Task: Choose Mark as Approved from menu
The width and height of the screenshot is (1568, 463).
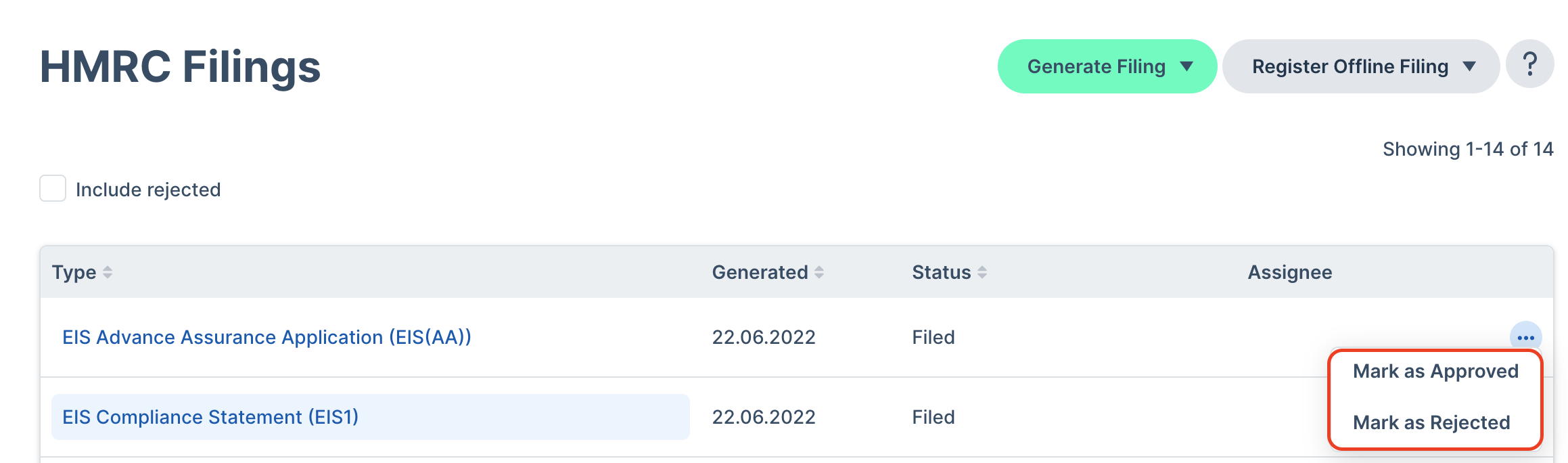Action: (1435, 371)
